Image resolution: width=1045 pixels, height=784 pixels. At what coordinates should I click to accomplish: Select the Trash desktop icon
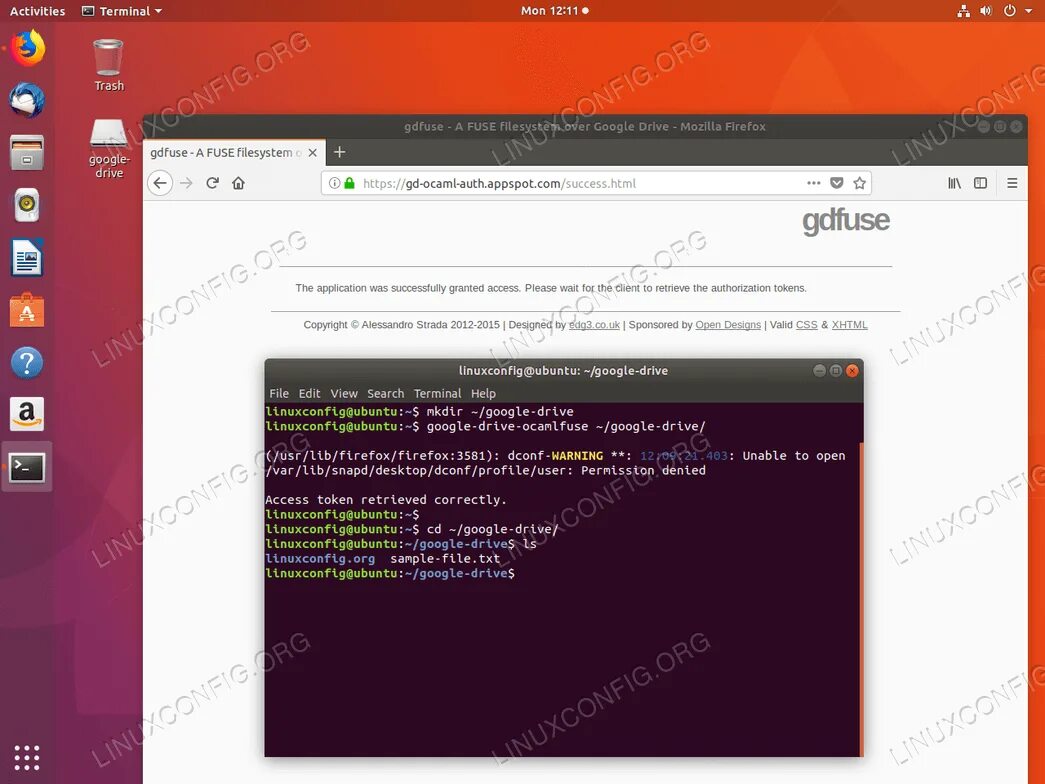[x=109, y=65]
